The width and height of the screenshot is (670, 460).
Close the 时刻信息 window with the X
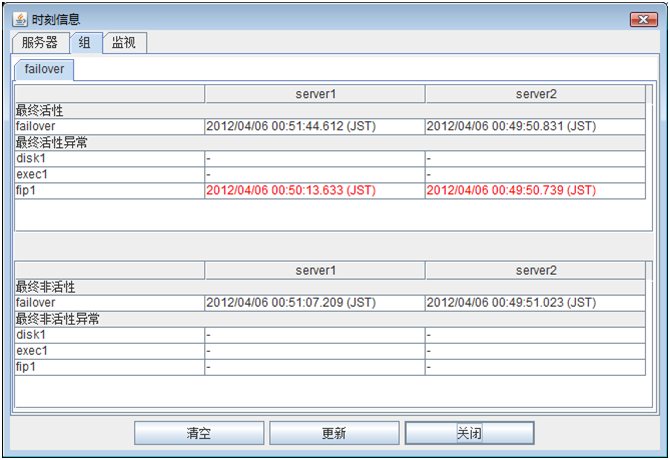click(643, 19)
